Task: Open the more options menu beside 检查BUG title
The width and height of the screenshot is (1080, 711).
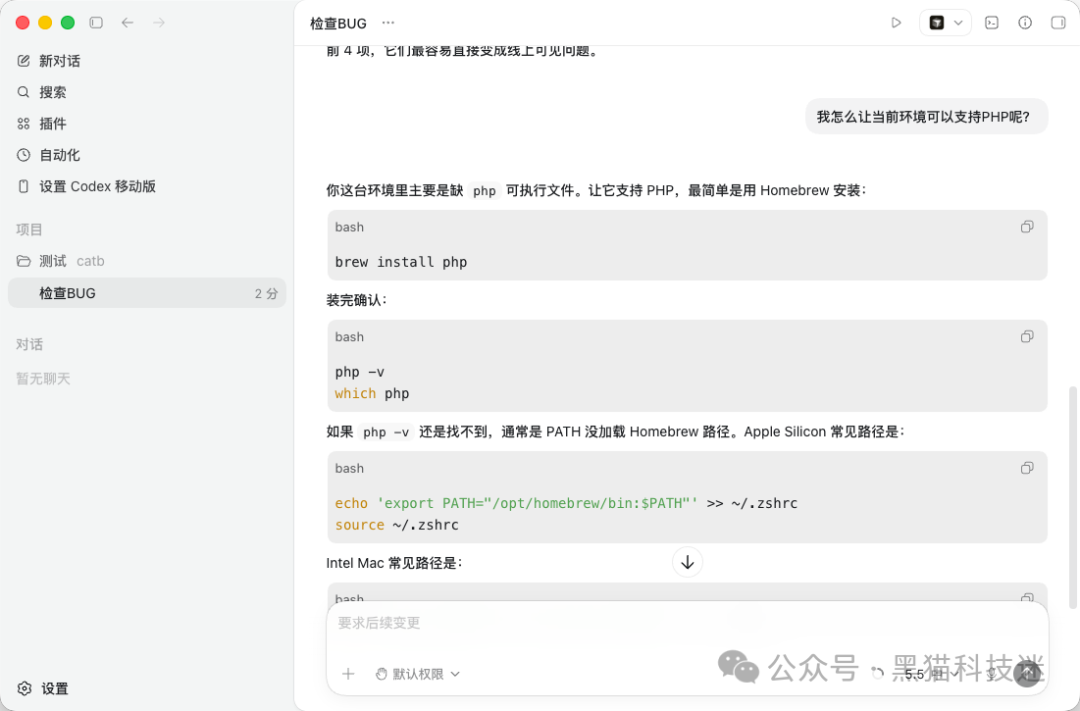Action: 388,23
